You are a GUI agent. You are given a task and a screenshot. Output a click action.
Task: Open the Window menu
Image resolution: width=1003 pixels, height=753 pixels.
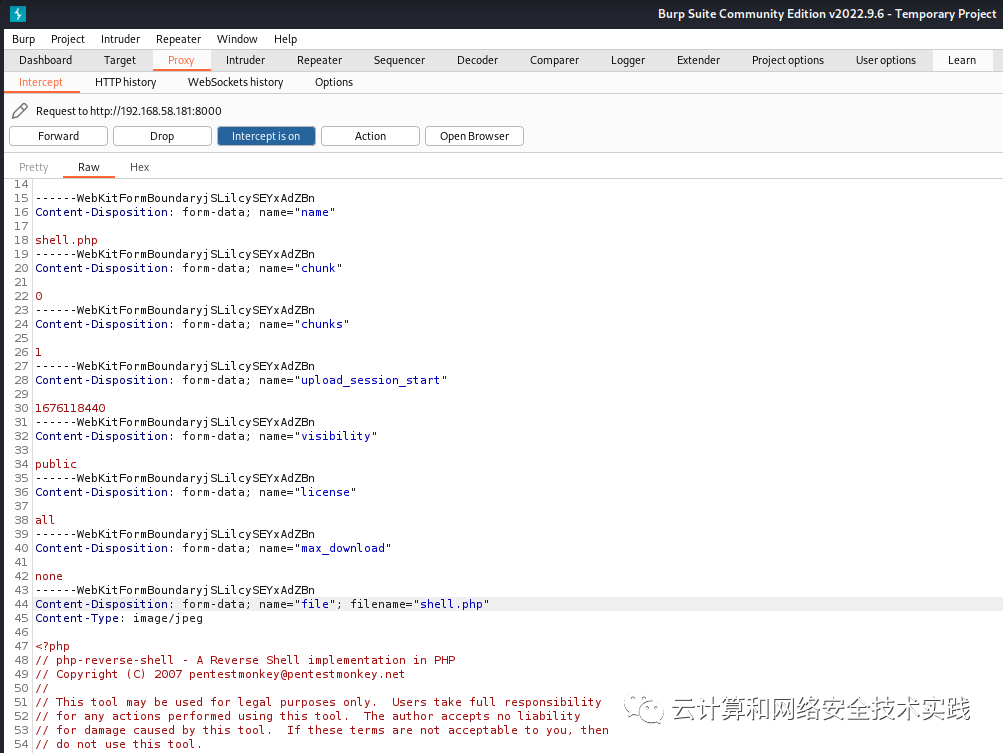click(237, 39)
